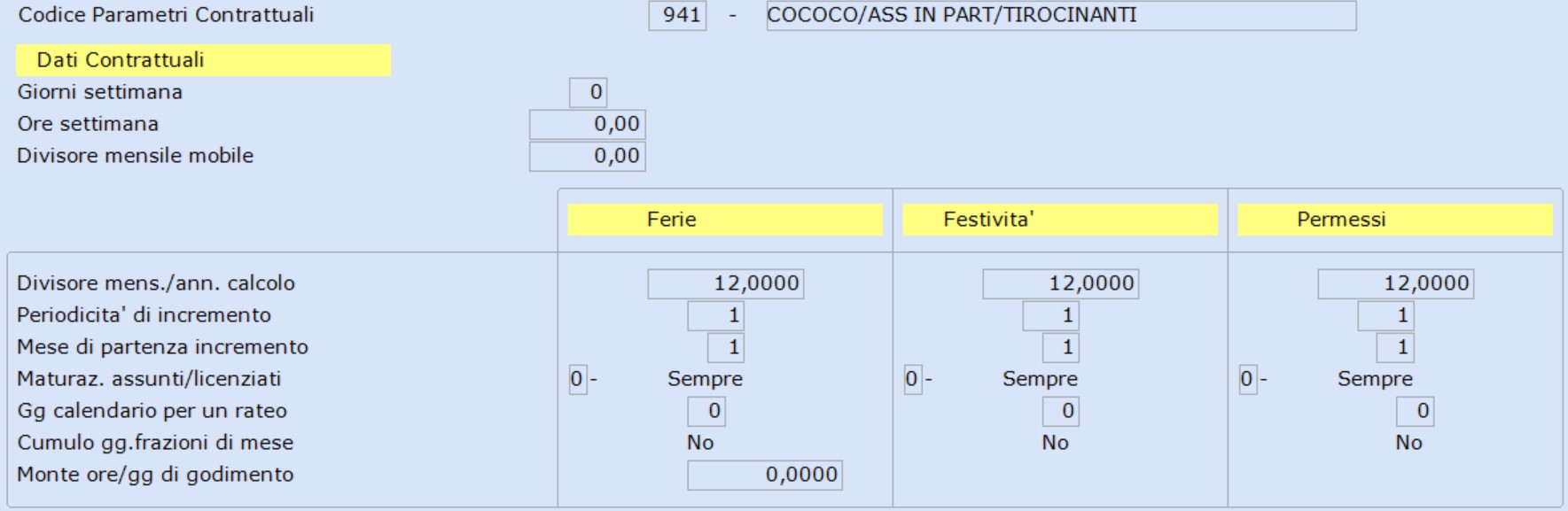Select the Giorni settimana input field

click(x=588, y=92)
